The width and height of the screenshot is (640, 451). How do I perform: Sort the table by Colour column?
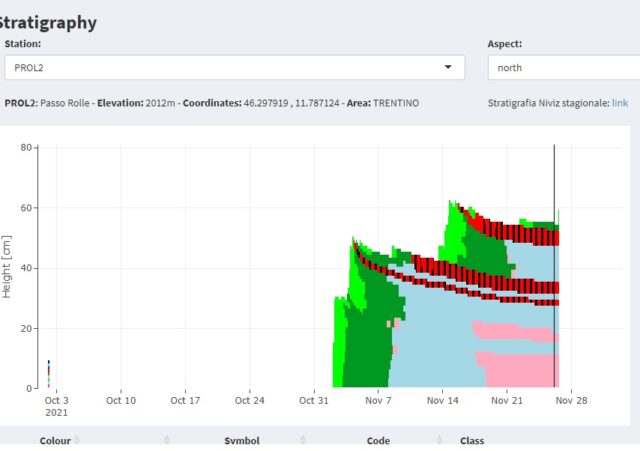coord(55,441)
